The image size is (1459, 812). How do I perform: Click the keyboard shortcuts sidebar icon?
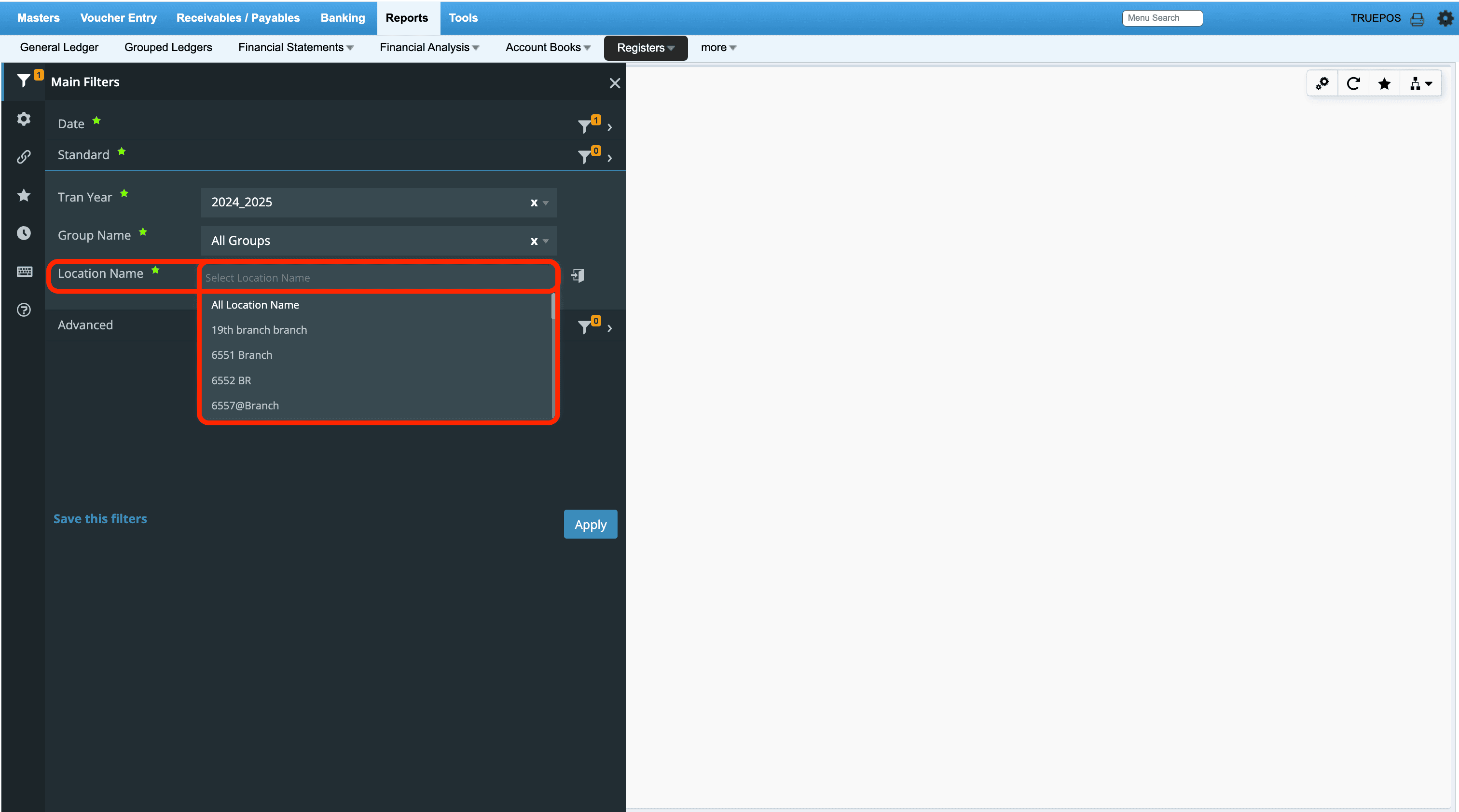tap(24, 271)
